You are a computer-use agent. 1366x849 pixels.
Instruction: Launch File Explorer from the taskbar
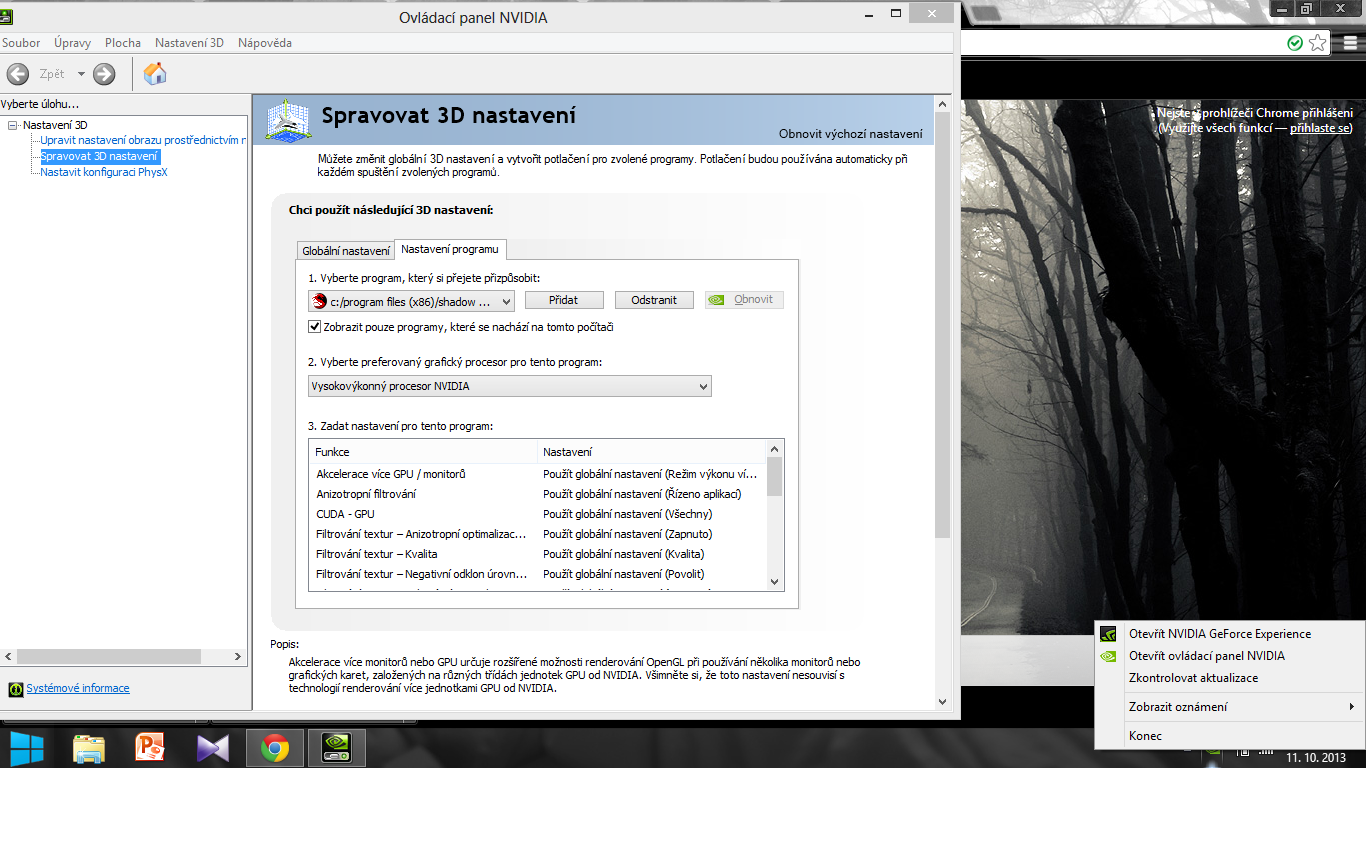point(89,748)
